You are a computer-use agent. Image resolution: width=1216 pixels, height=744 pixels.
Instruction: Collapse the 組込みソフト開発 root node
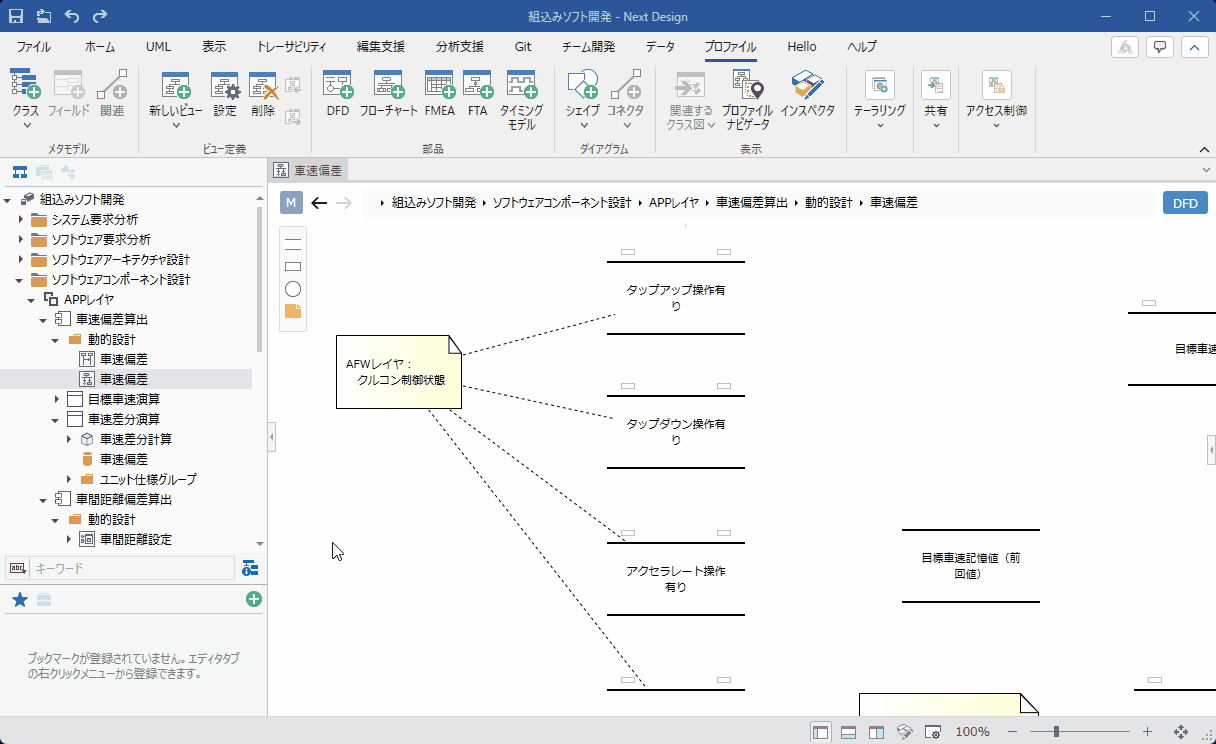pos(8,200)
